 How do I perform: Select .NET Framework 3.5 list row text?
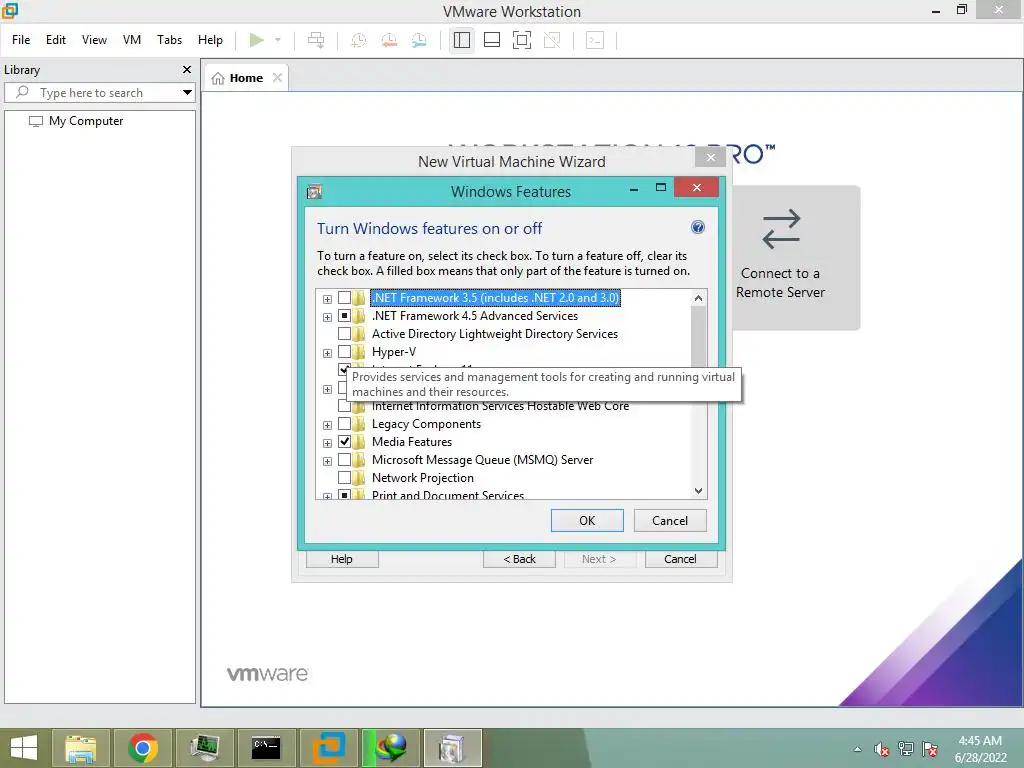[496, 298]
